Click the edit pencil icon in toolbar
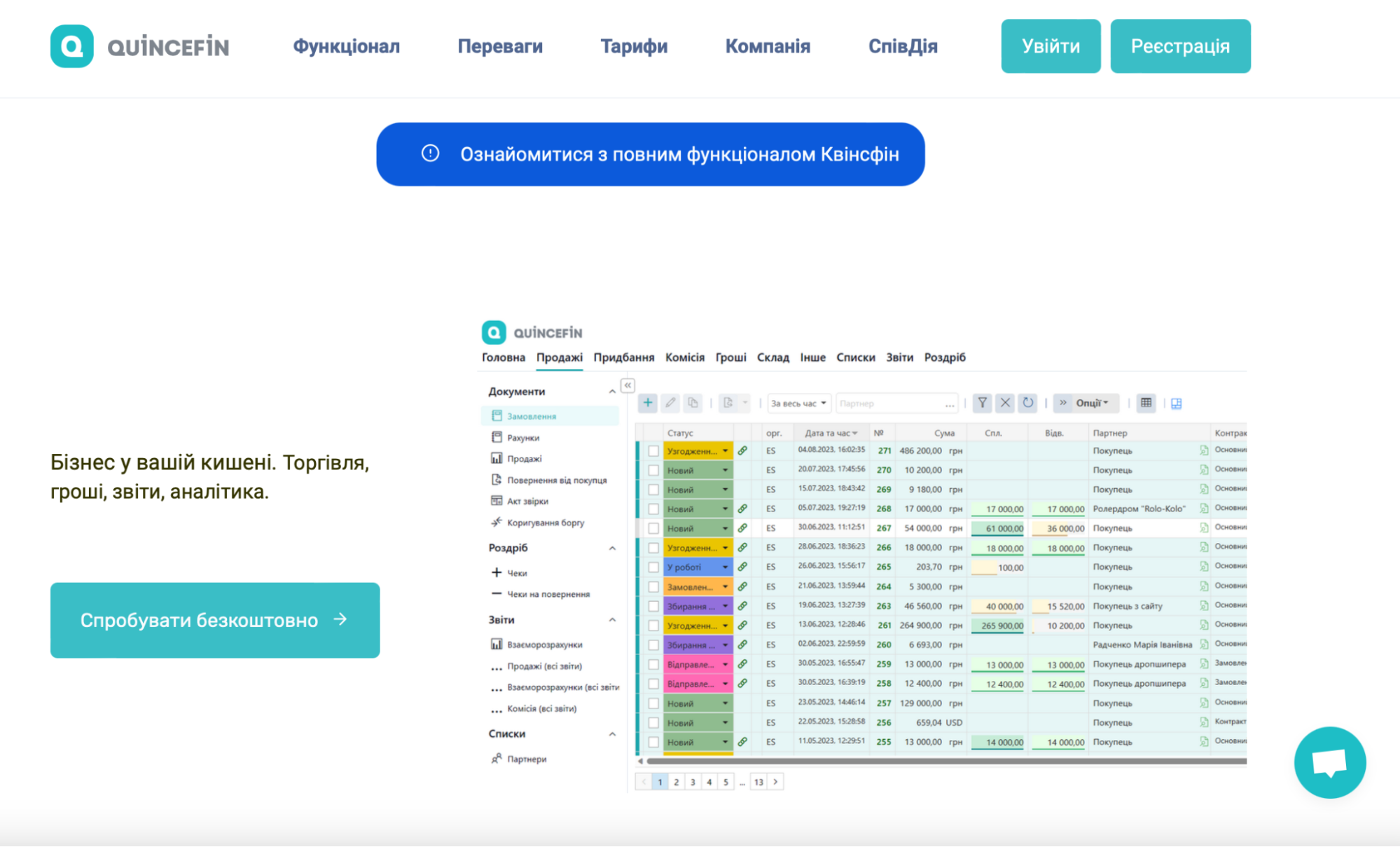The image size is (1400, 847). point(670,403)
